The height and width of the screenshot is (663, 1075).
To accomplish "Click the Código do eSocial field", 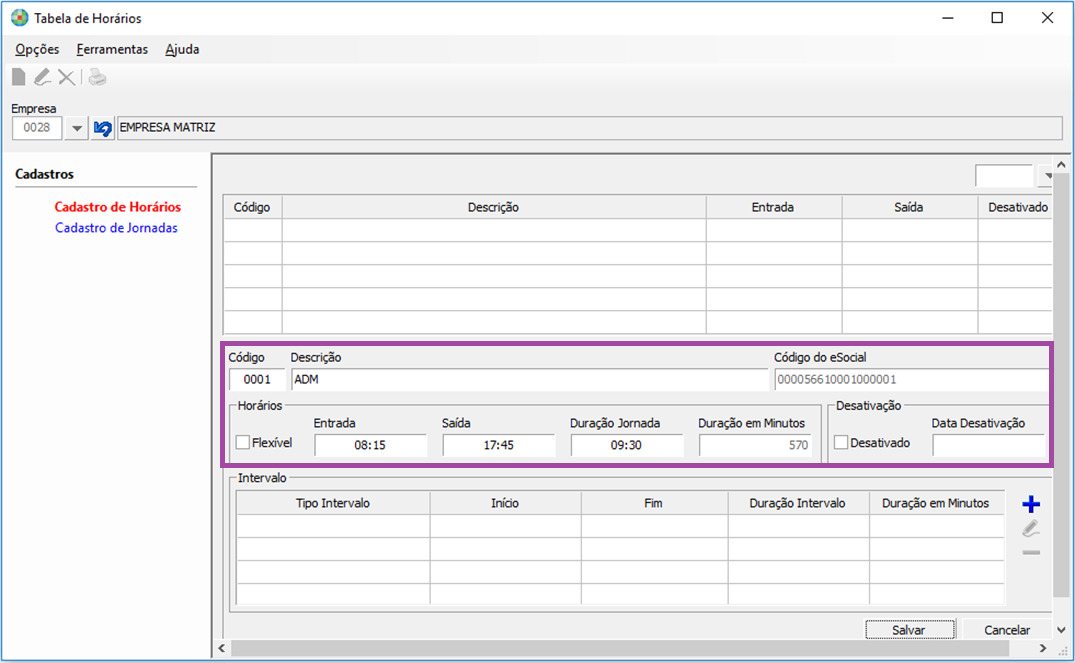I will [911, 379].
